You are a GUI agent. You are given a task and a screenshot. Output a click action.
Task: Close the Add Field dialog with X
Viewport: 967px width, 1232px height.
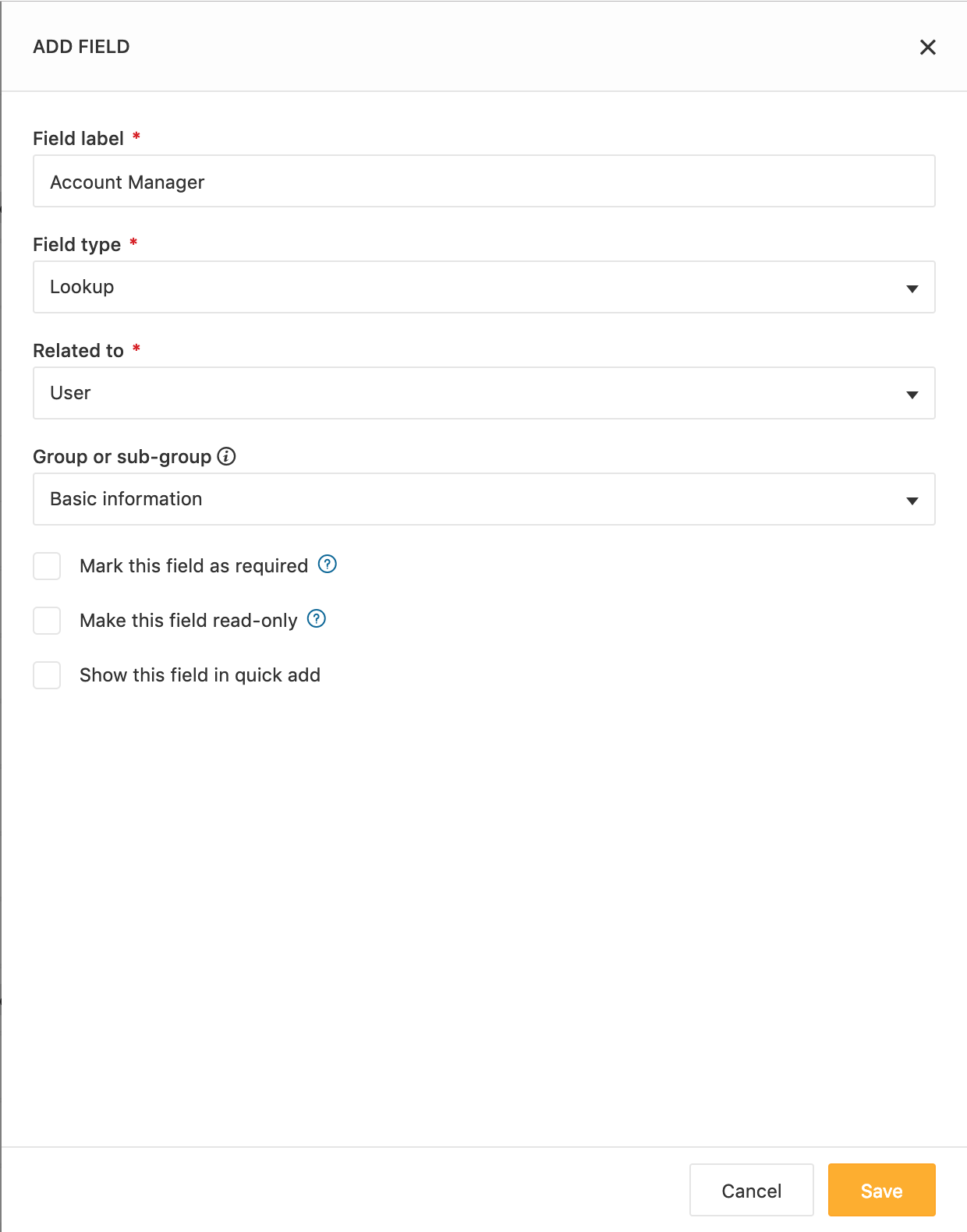[927, 48]
